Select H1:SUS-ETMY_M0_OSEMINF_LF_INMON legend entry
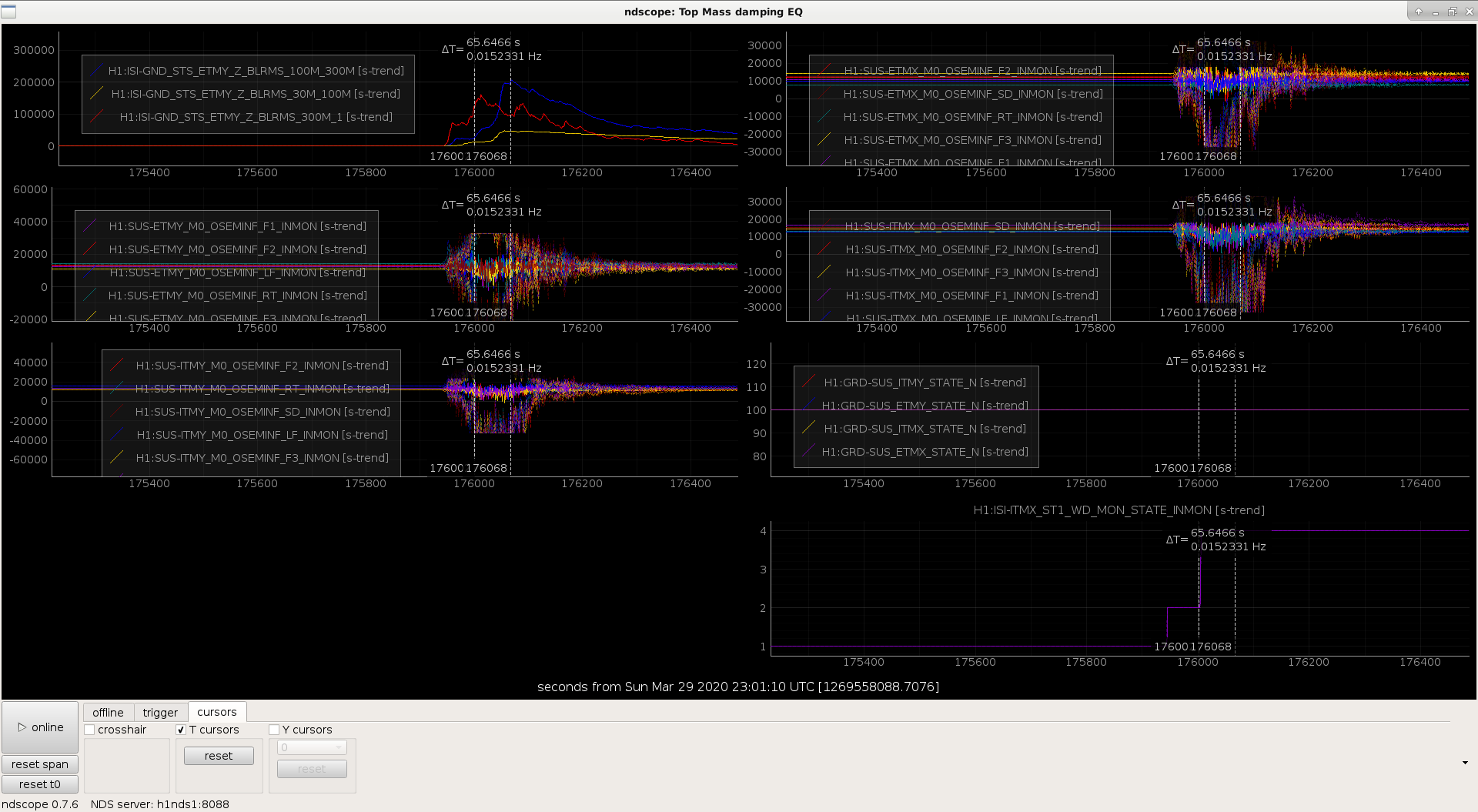The height and width of the screenshot is (812, 1478). pos(238,272)
